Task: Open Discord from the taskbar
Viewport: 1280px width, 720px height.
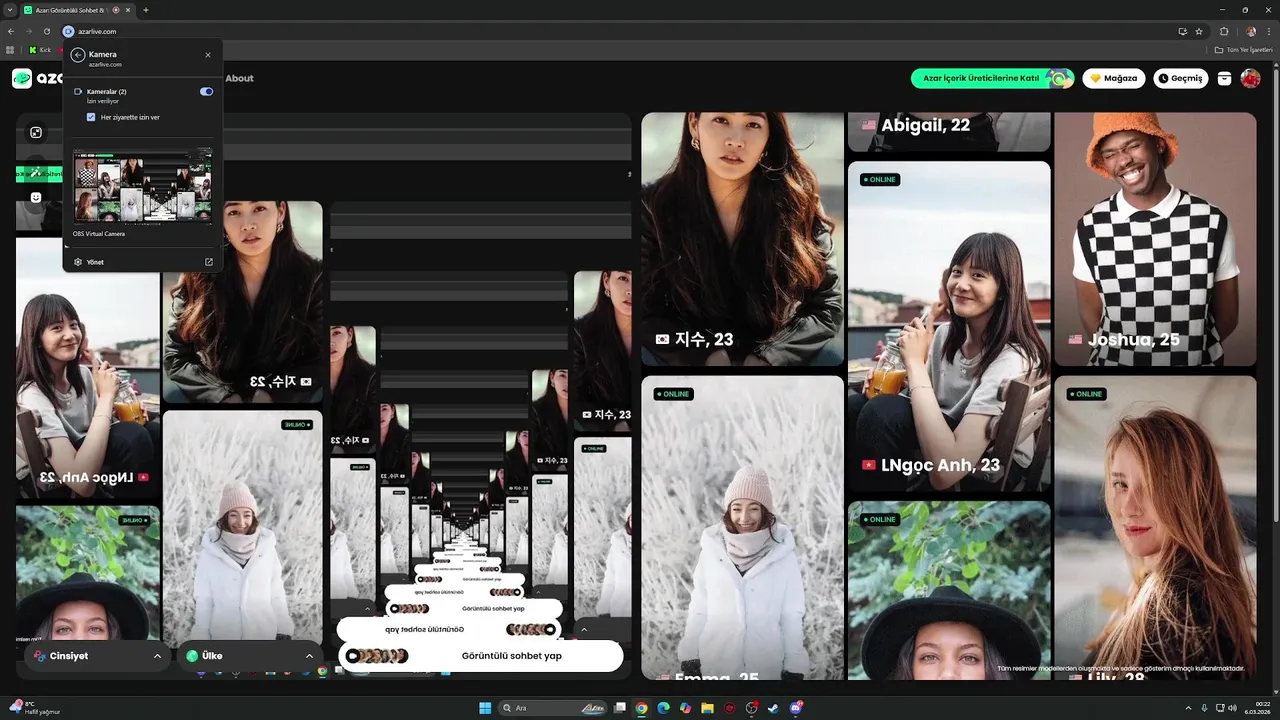Action: tap(796, 708)
